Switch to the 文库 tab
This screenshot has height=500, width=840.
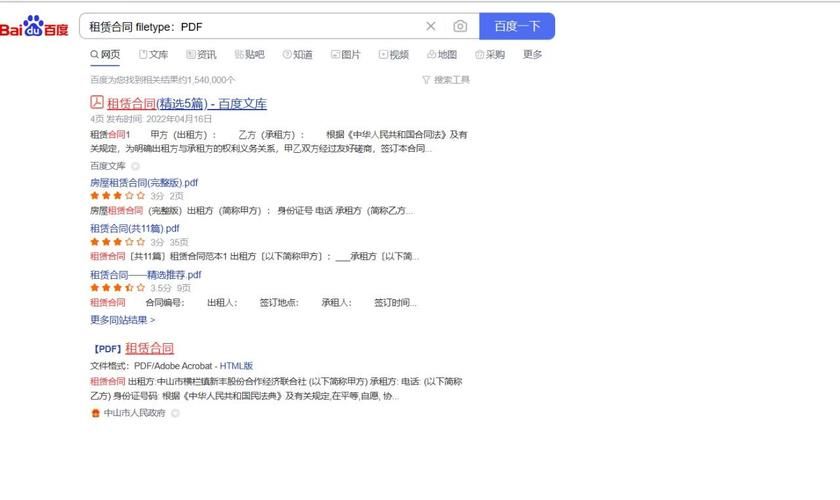tap(153, 55)
